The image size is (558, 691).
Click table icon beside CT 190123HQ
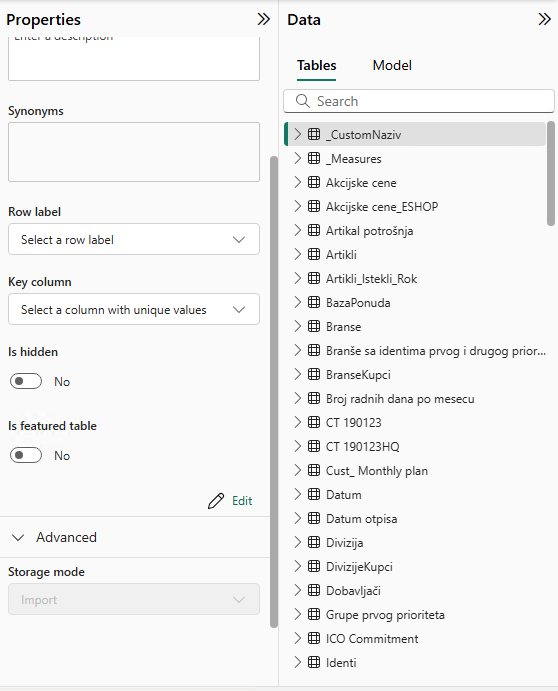pyautogui.click(x=314, y=446)
